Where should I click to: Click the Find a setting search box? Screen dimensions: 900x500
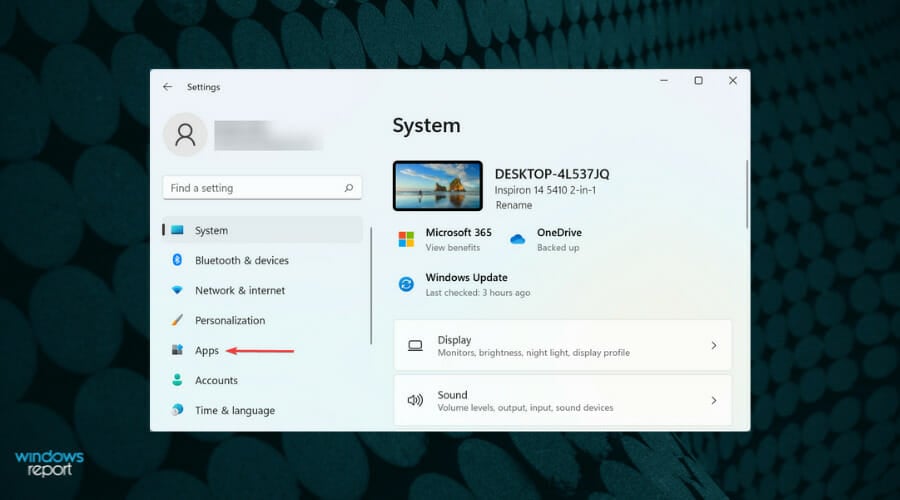[x=262, y=188]
